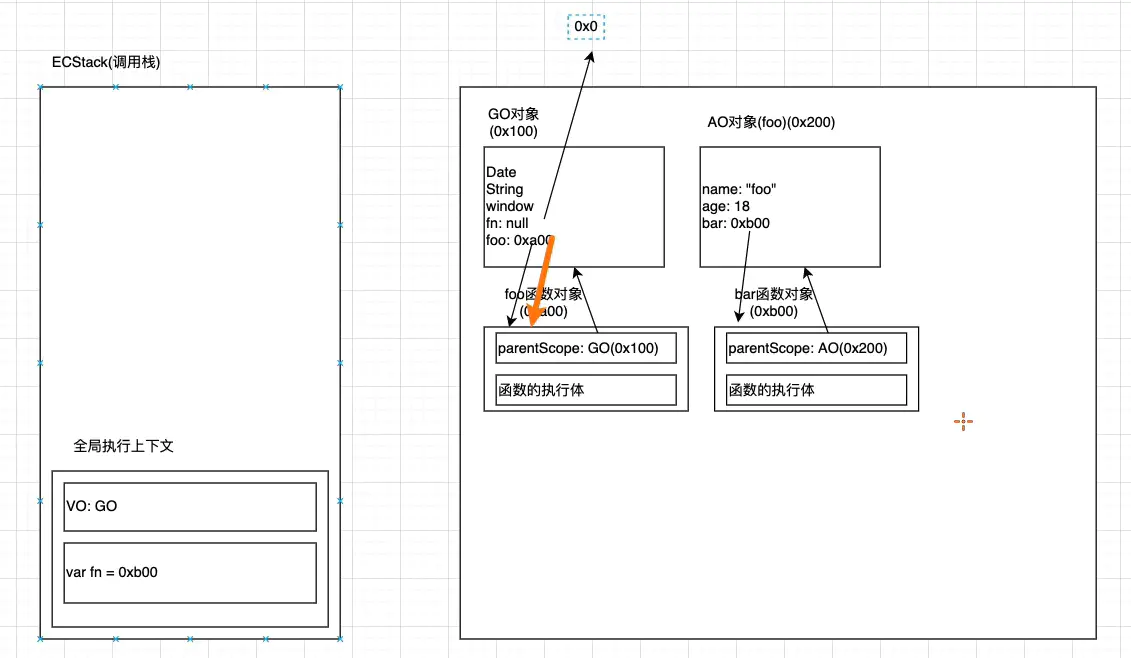1131x658 pixels.
Task: Select the var fn = 0xb00 box
Action: point(190,573)
